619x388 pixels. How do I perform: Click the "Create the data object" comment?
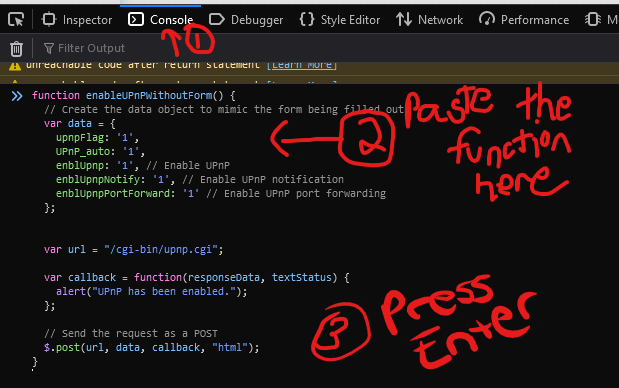223,109
